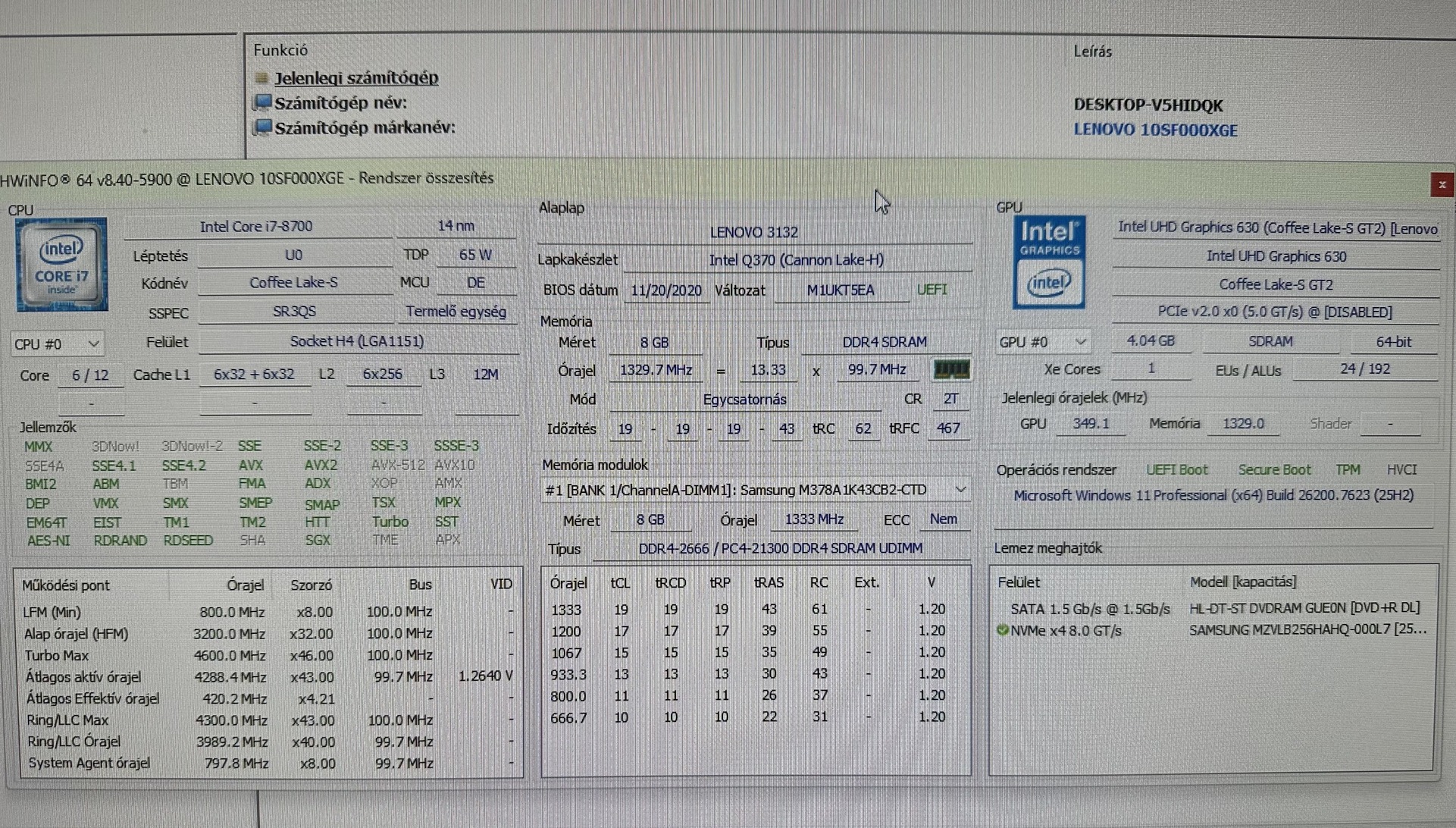Click the Leírás column header
Viewport: 1456px width, 828px height.
1092,52
